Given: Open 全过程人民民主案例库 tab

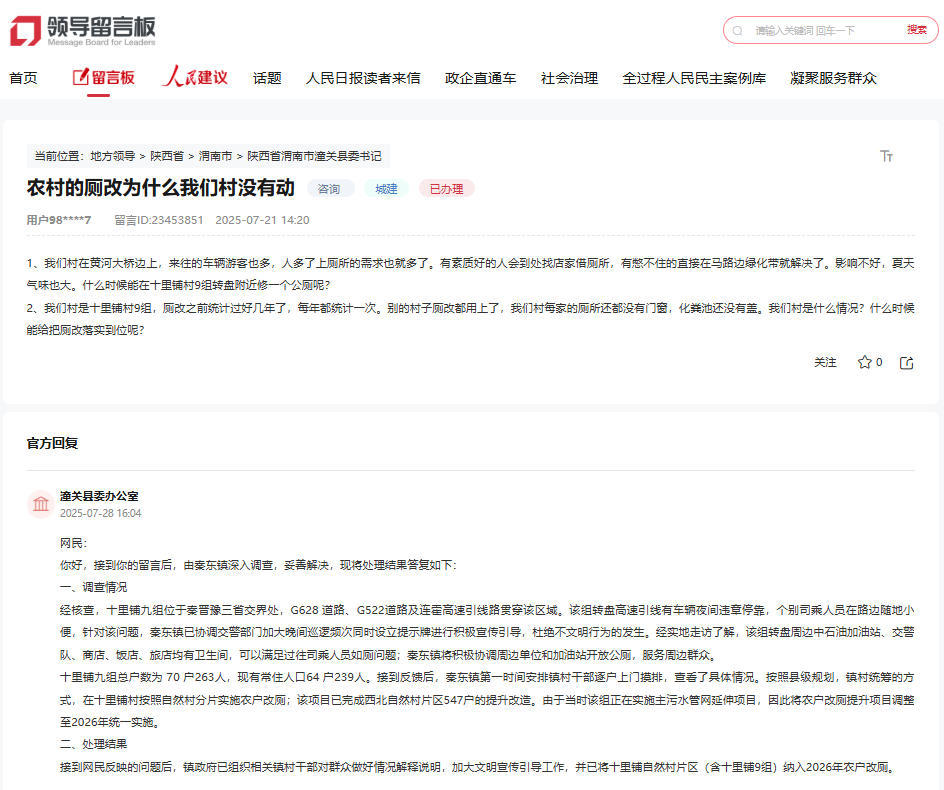Looking at the screenshot, I should click(694, 78).
